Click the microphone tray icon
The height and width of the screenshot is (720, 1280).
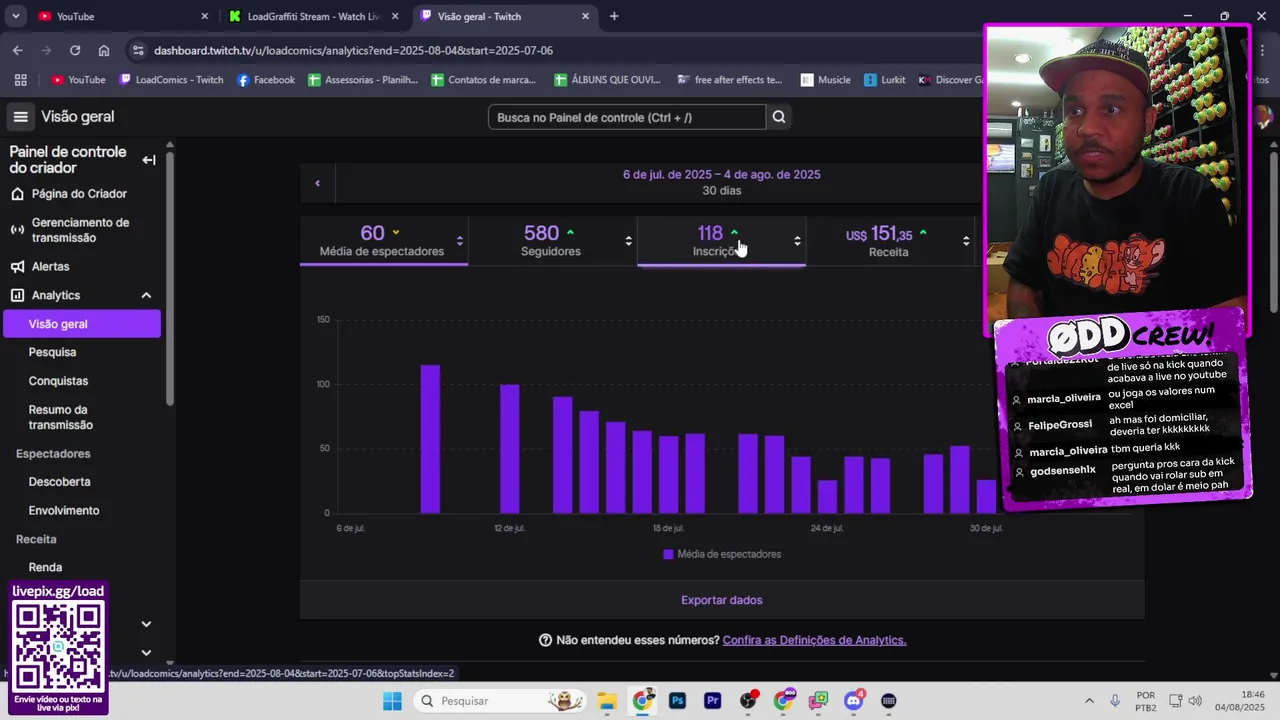click(1115, 701)
